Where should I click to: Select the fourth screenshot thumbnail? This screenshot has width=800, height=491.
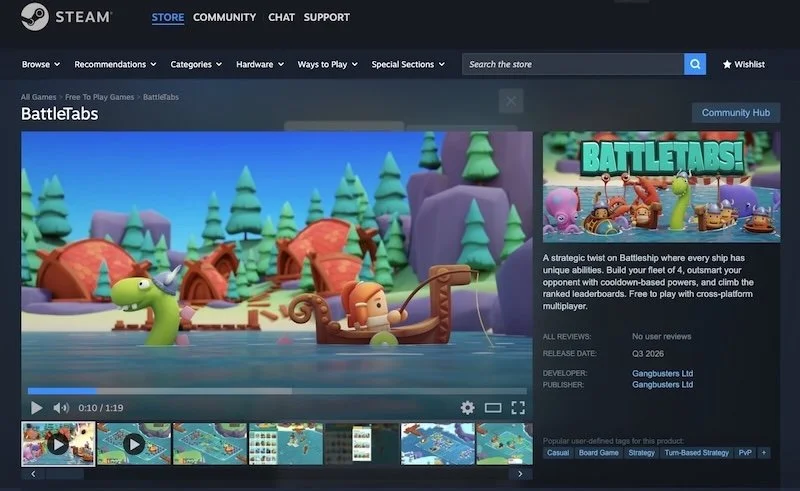[x=286, y=444]
